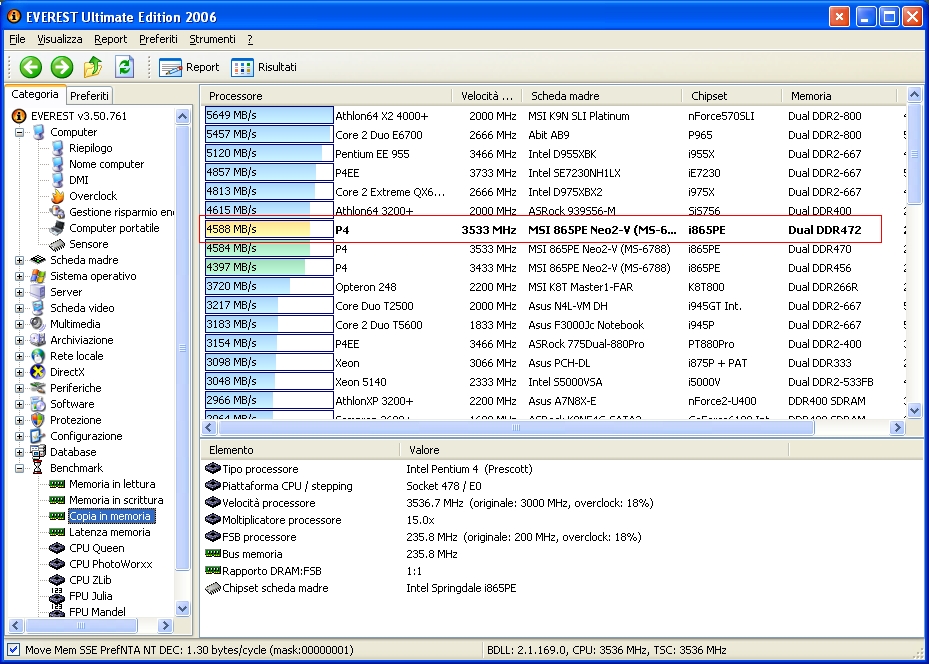The width and height of the screenshot is (929, 664).
Task: Select CPU PhotoWorxx tree item
Action: tap(111, 564)
